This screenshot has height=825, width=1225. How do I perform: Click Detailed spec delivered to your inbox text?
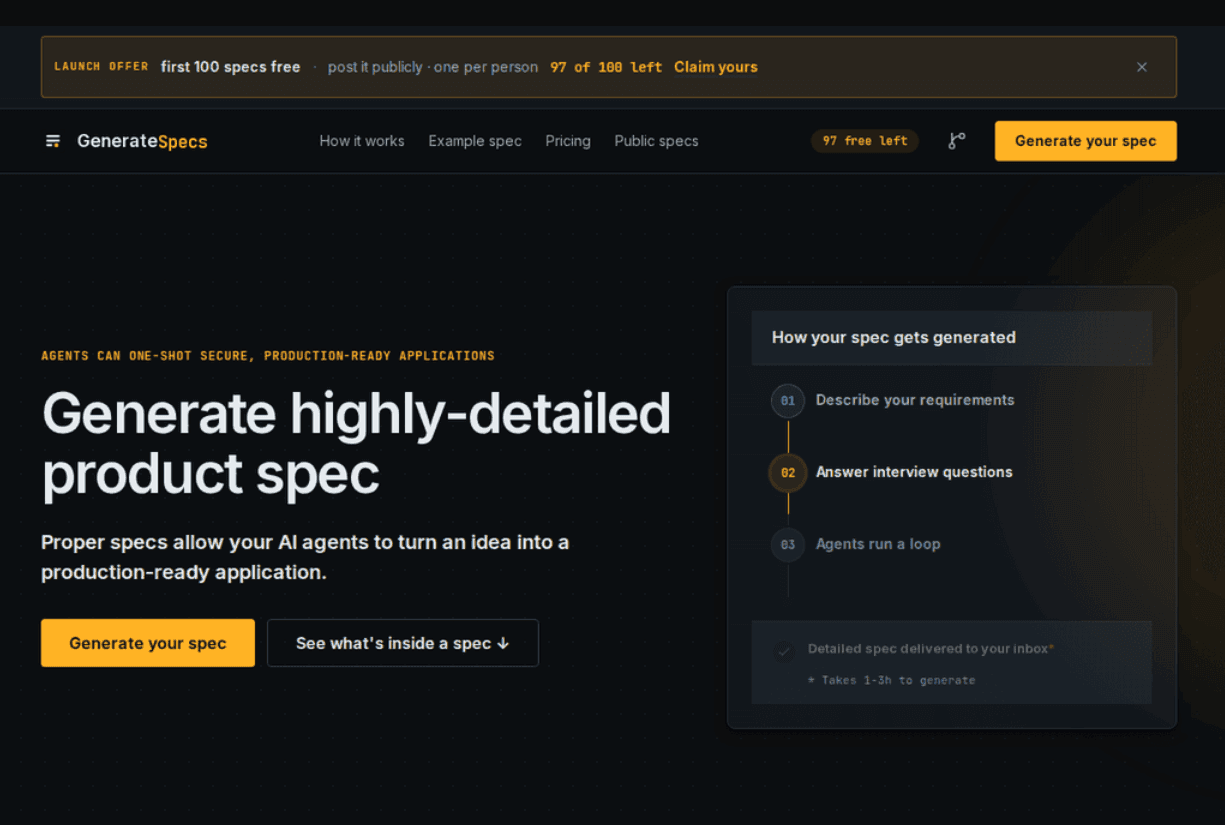click(x=930, y=649)
